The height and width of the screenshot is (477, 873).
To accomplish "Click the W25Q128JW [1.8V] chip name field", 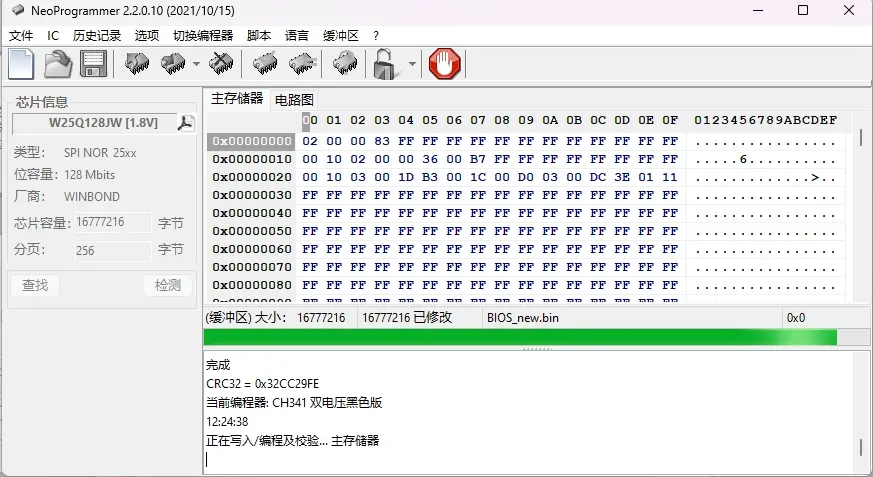I will pos(95,123).
